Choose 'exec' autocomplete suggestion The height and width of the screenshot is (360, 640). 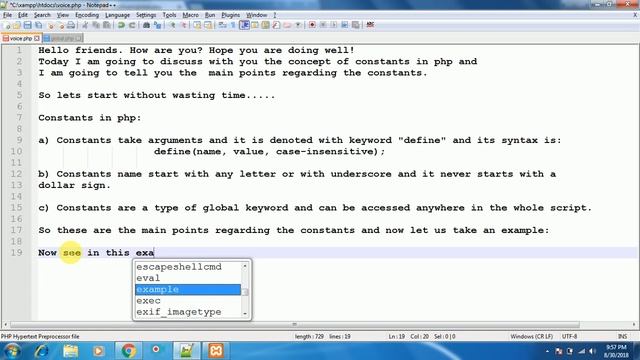[188, 301]
